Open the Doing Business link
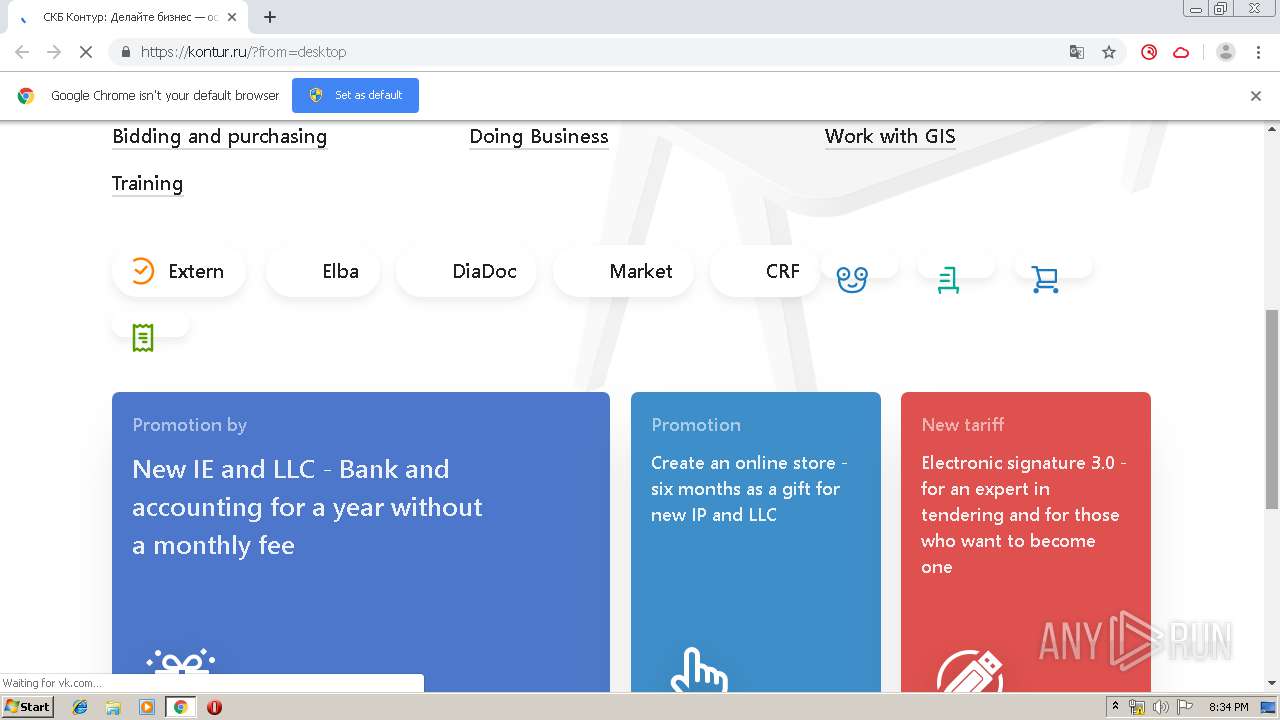 pyautogui.click(x=539, y=136)
